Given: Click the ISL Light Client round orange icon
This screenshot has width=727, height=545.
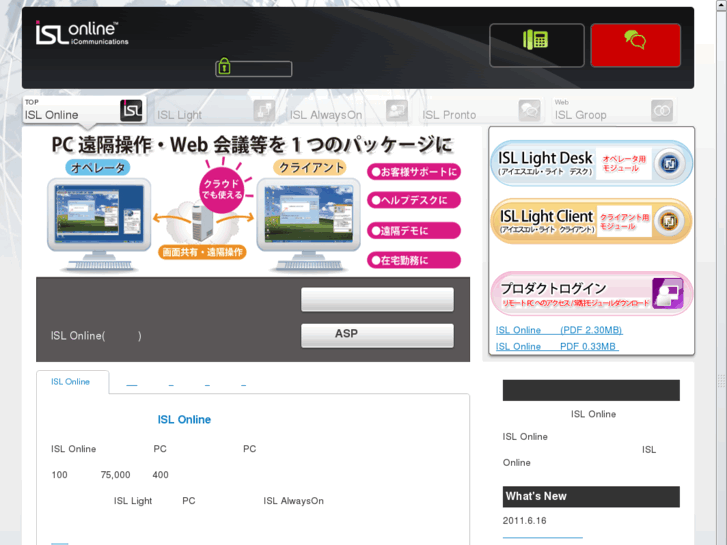Looking at the screenshot, I should pyautogui.click(x=669, y=221).
